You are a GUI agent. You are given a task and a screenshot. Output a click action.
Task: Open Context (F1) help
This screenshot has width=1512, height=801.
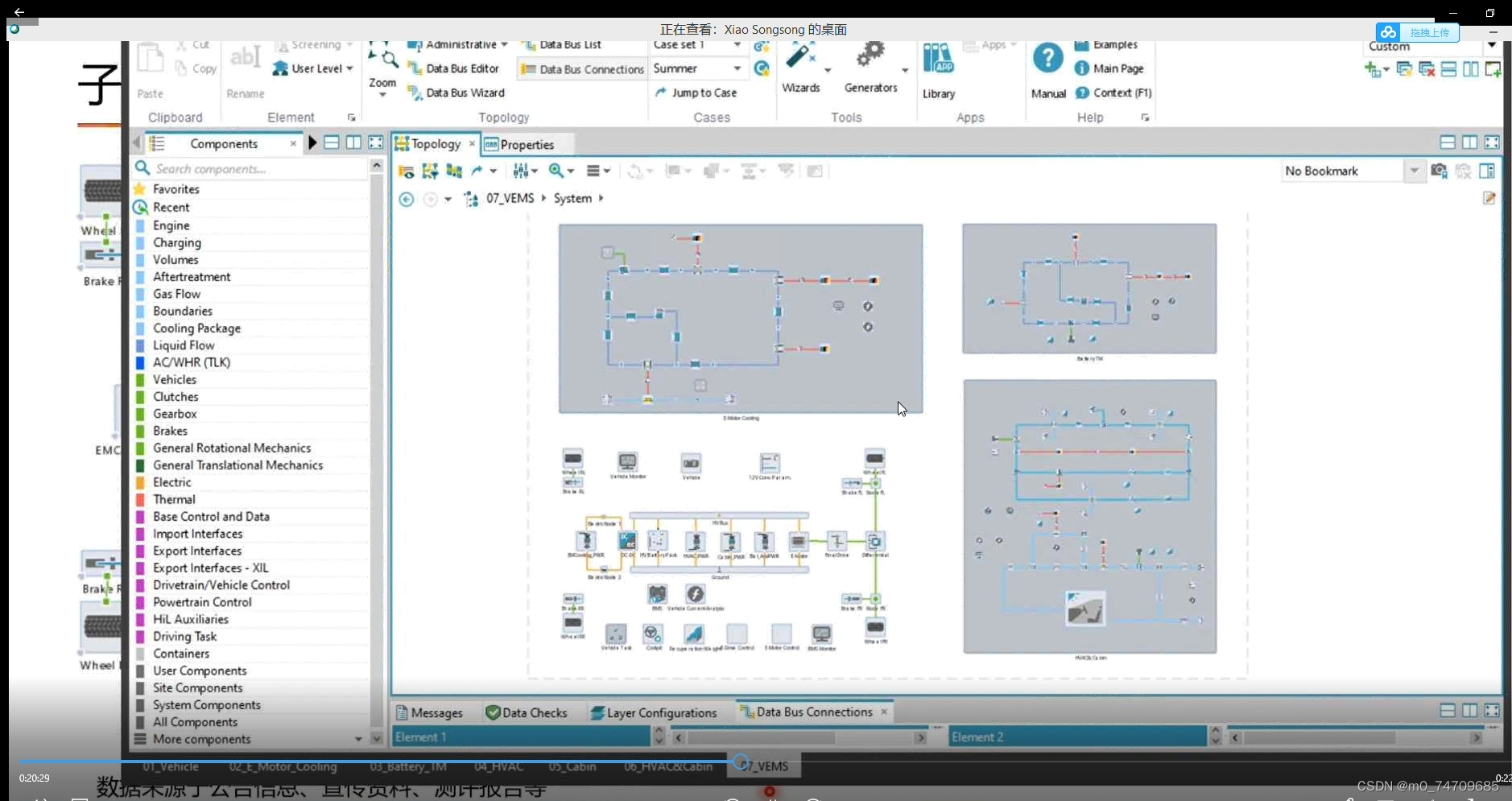pos(1113,93)
